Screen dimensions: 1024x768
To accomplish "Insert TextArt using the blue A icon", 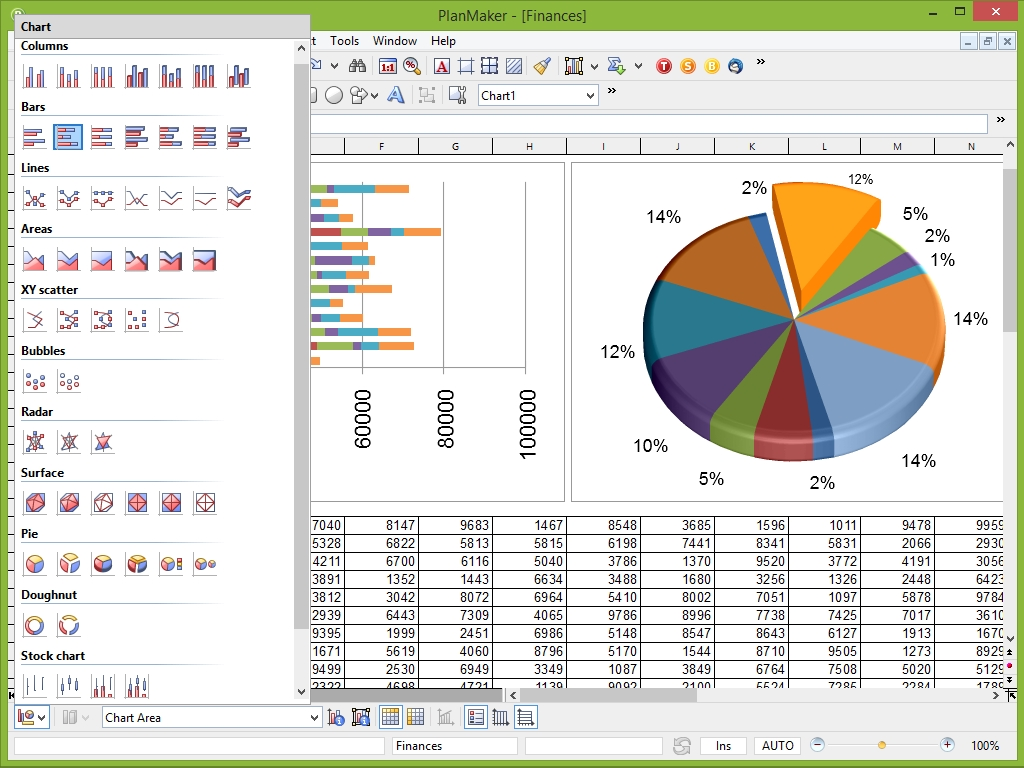I will tap(395, 95).
